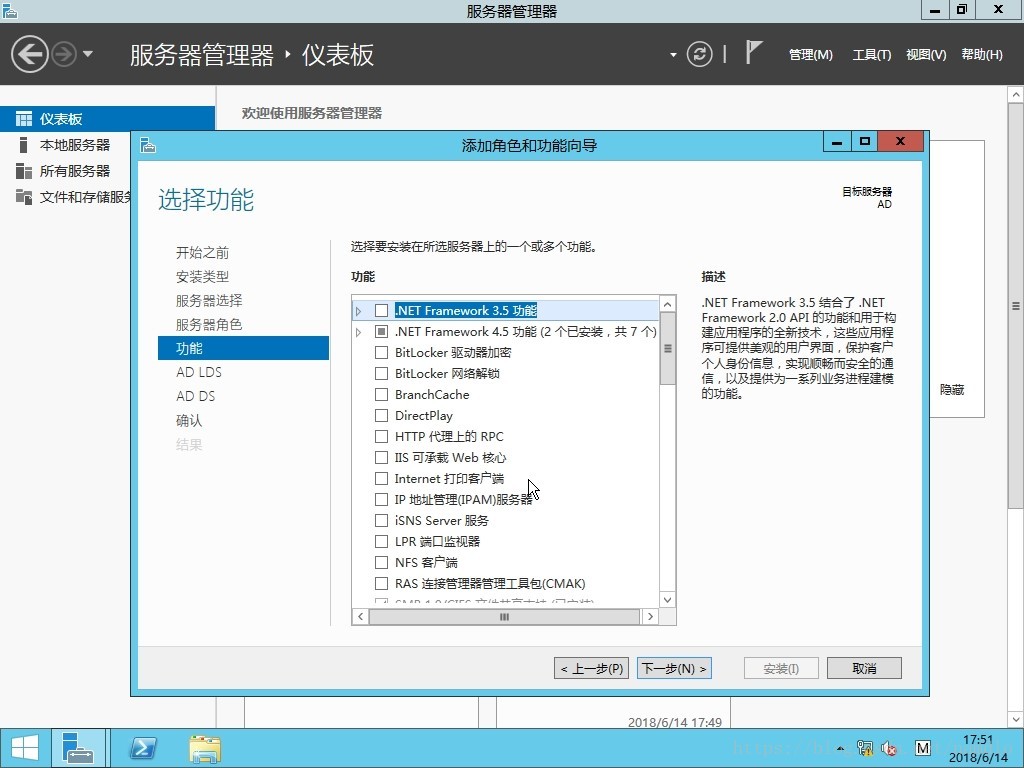Check IIS 可承载 Web 核心 checkbox
This screenshot has width=1024, height=768.
[381, 457]
